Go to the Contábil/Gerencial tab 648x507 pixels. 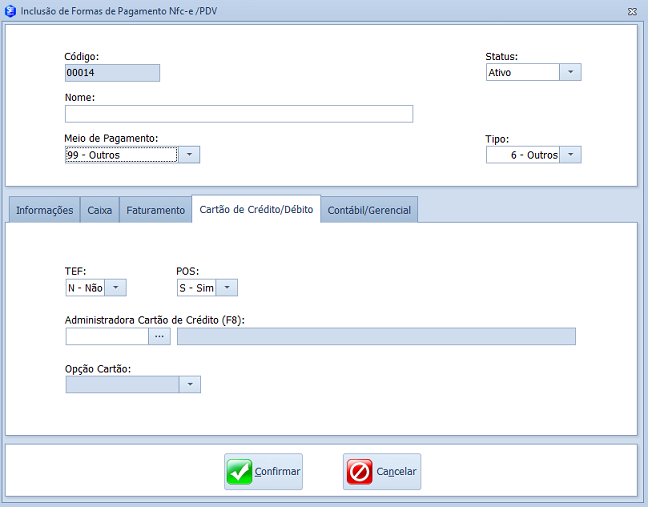click(x=369, y=210)
